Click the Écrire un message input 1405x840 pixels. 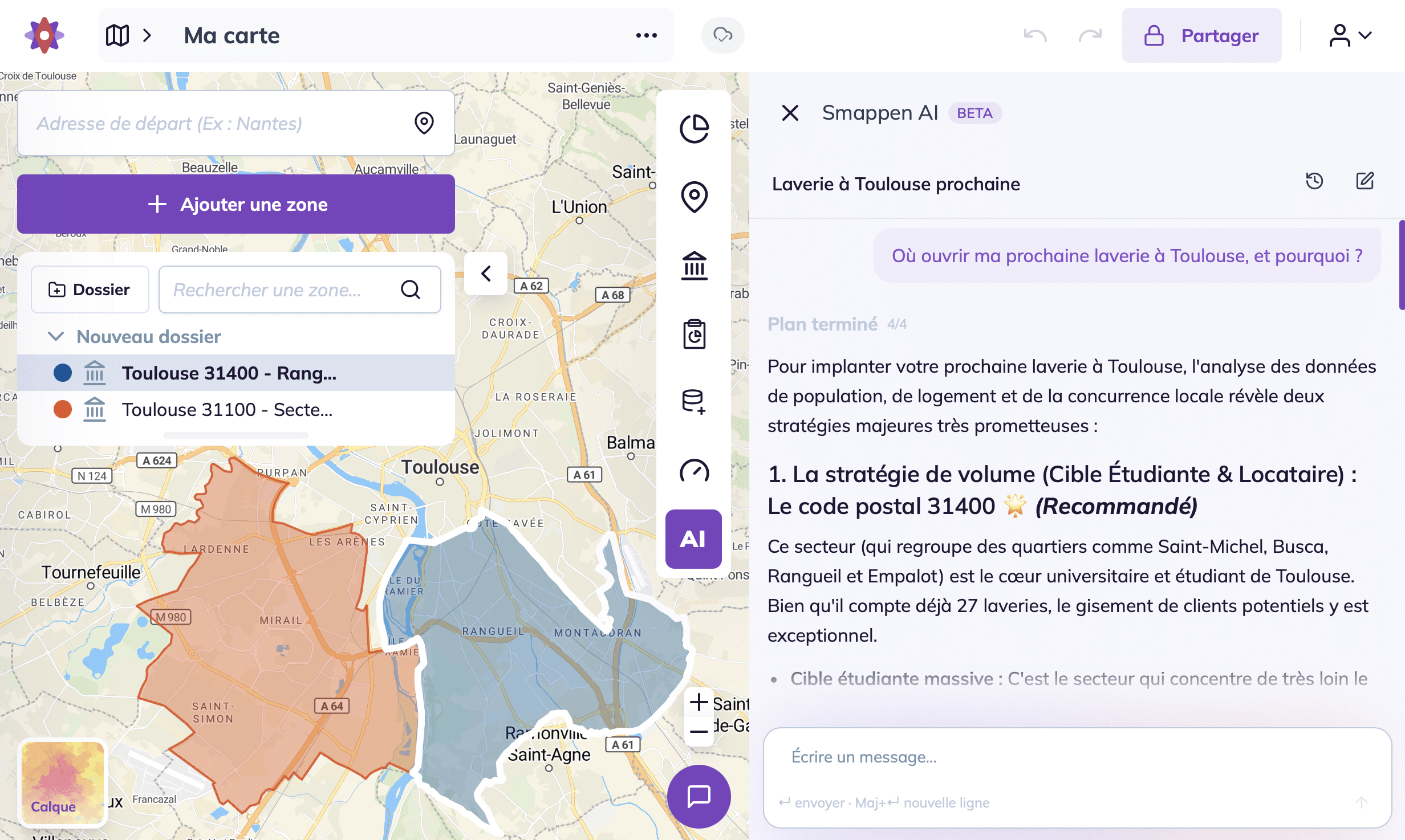point(1077,757)
